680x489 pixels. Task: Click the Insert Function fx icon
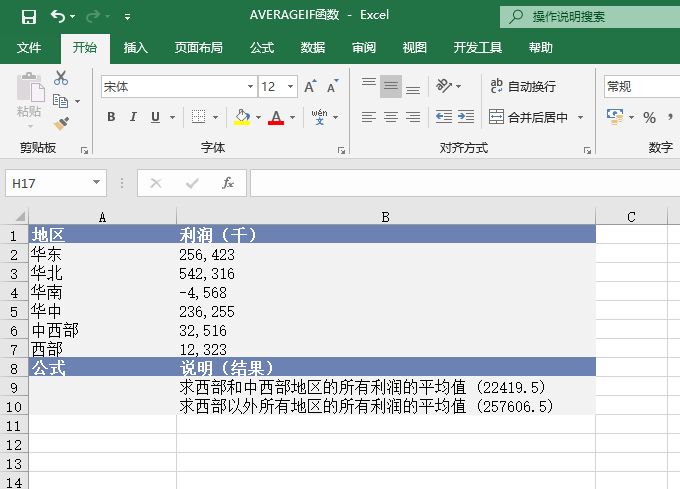click(x=228, y=183)
